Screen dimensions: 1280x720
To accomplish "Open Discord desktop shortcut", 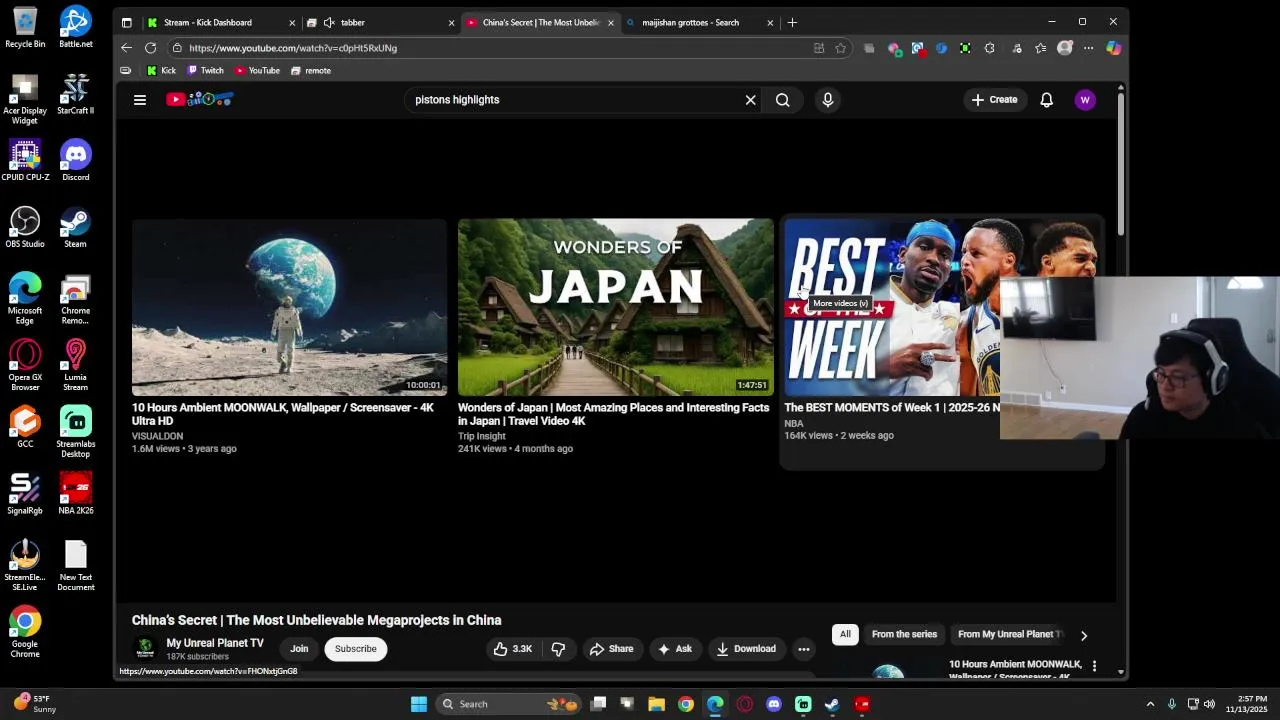I will 75,160.
